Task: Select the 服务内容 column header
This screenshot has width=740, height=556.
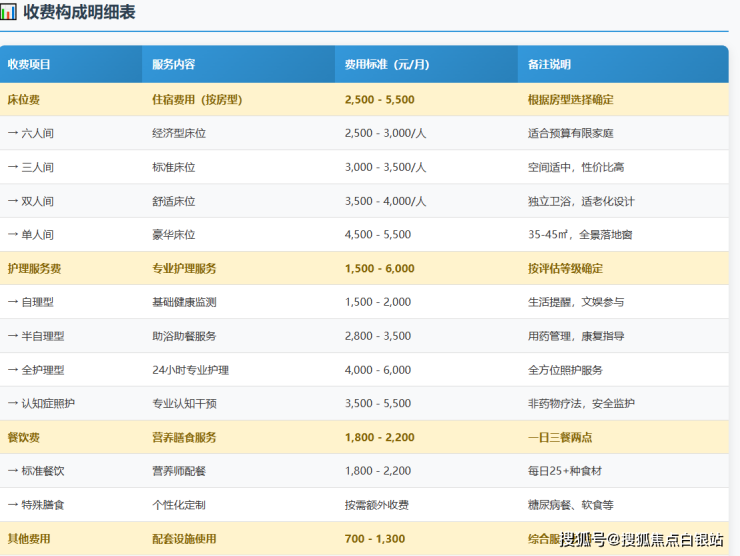Action: point(173,64)
